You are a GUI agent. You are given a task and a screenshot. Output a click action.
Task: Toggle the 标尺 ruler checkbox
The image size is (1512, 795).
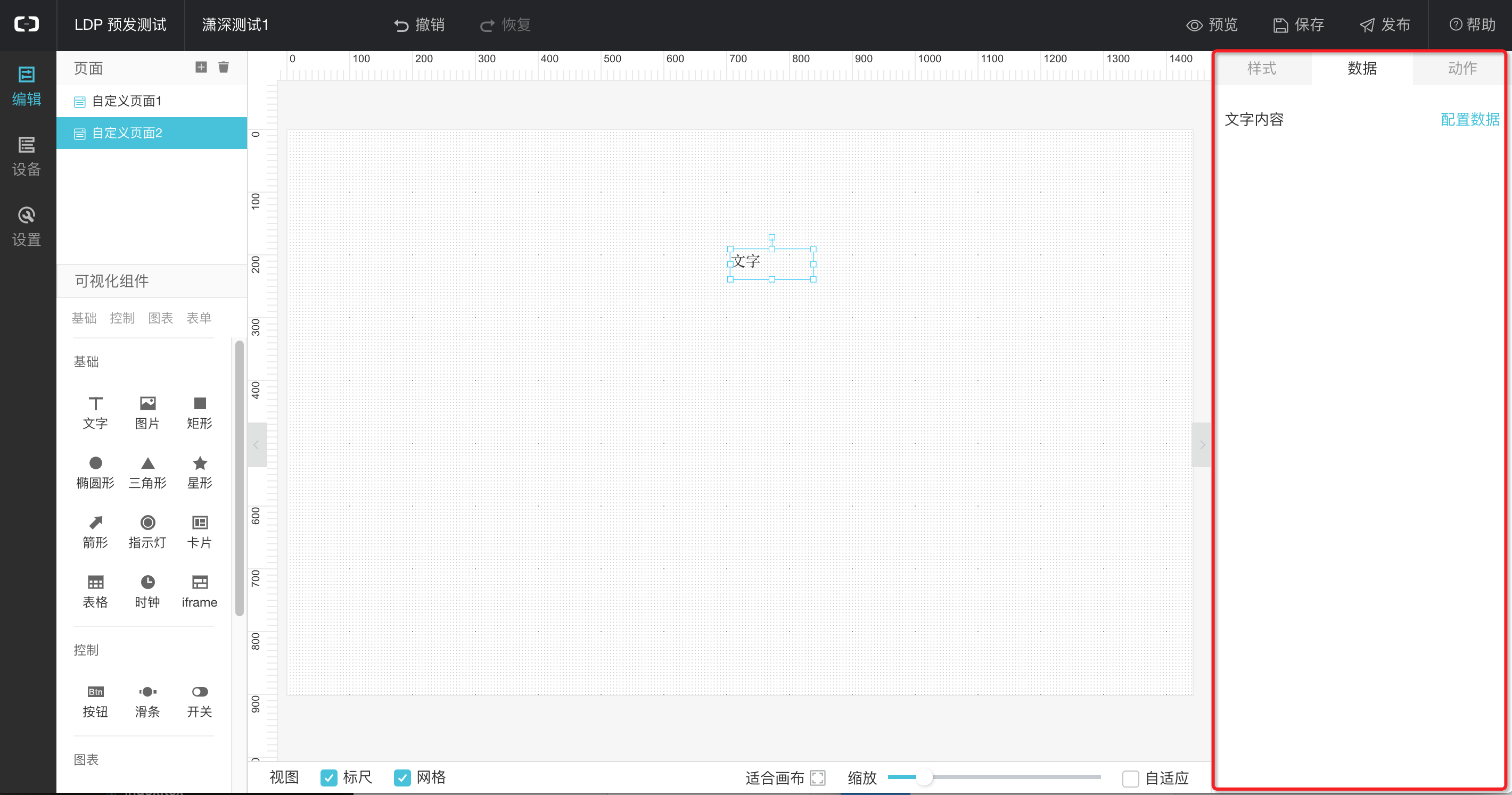329,778
